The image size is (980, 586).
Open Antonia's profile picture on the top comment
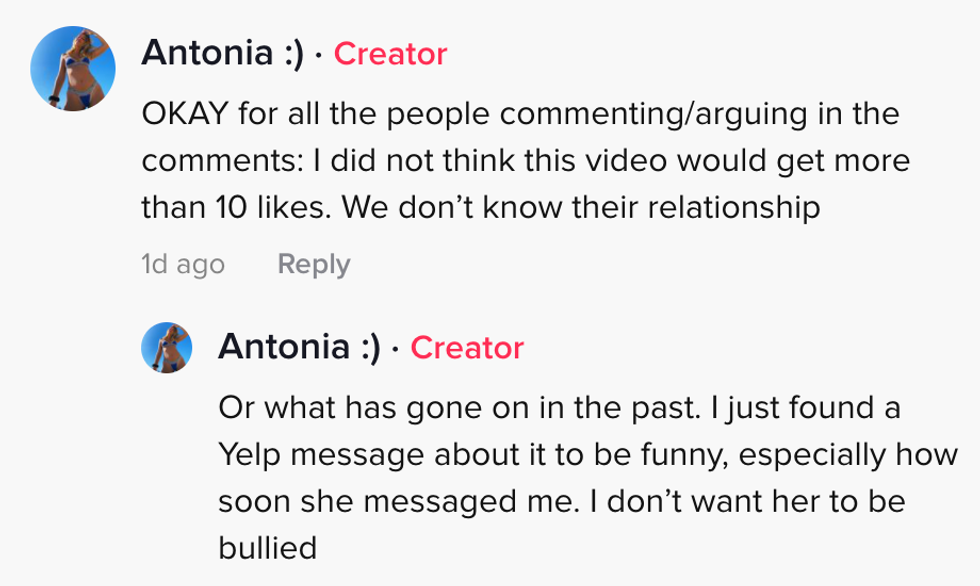pyautogui.click(x=73, y=68)
